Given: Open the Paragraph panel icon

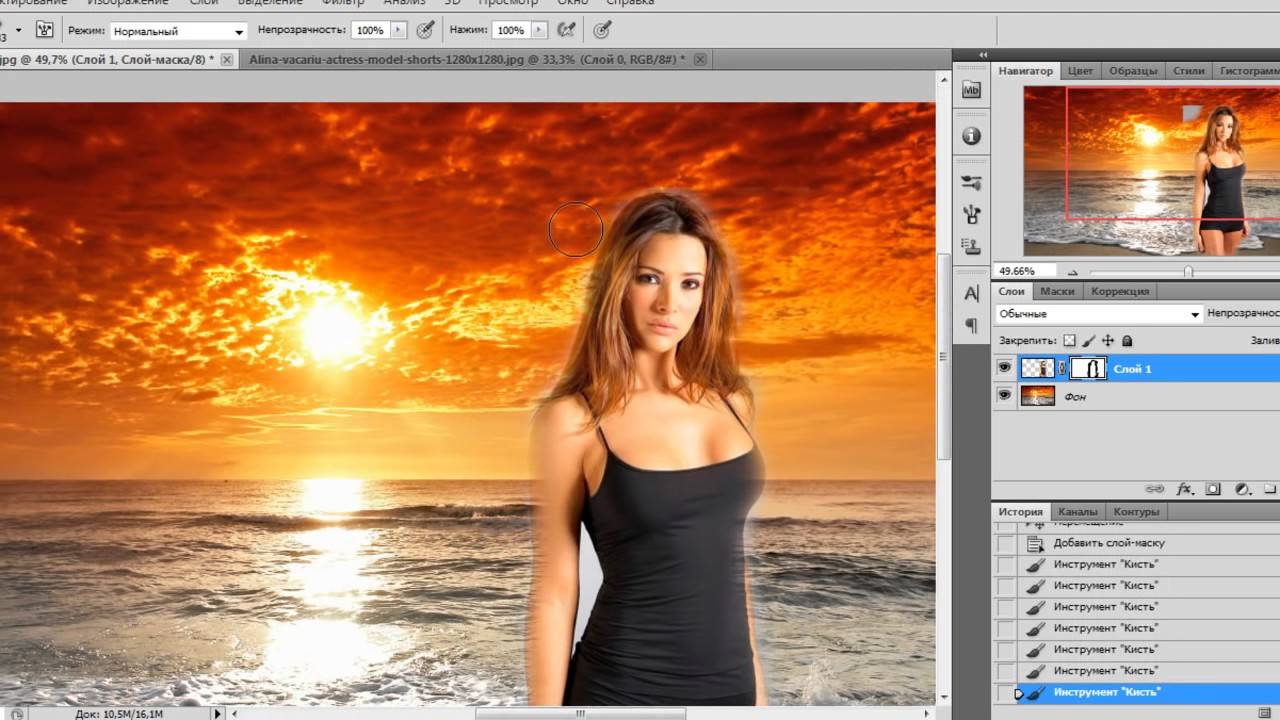Looking at the screenshot, I should 971,325.
